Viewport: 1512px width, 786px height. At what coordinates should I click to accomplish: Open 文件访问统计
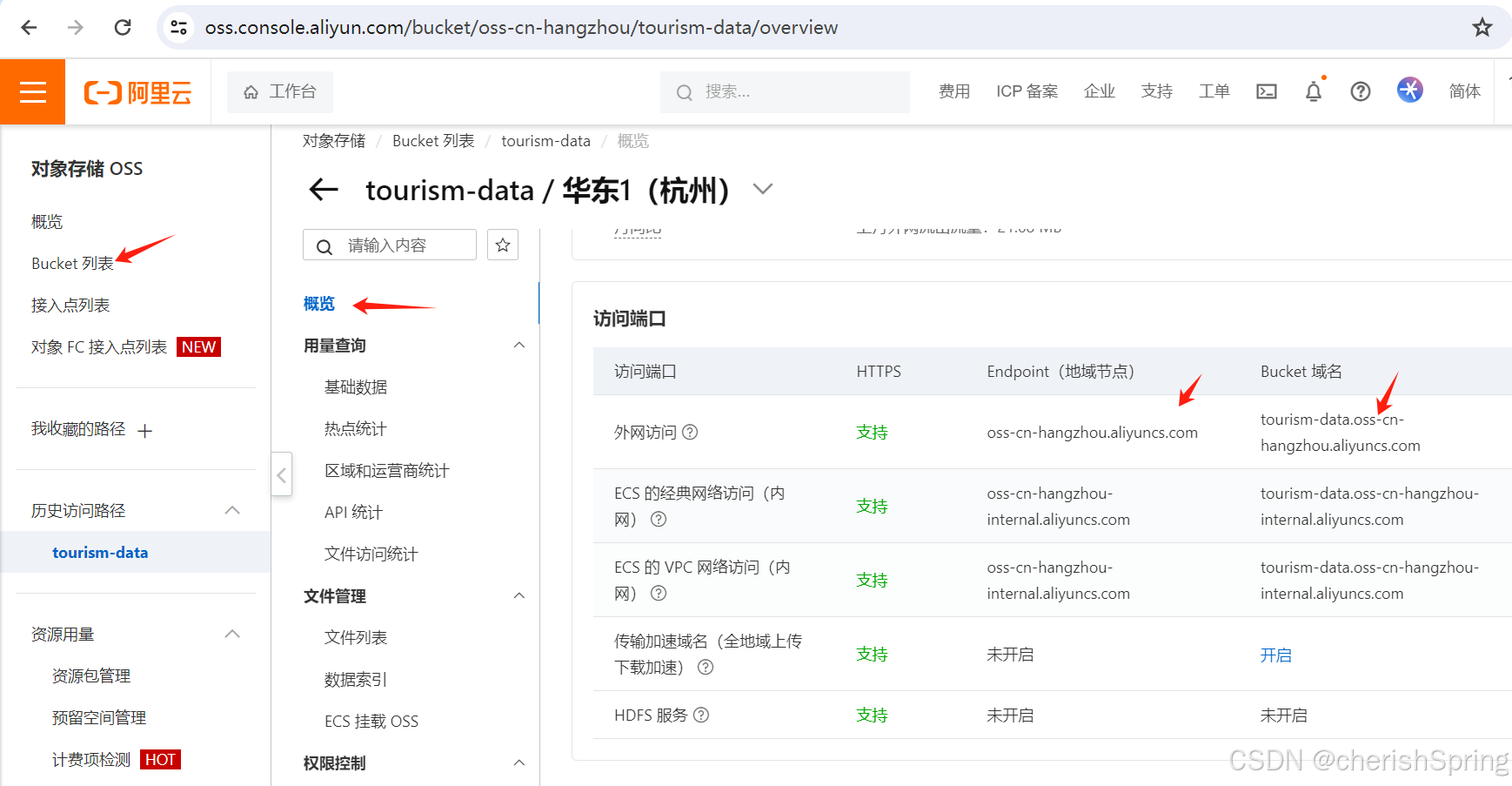[x=371, y=554]
